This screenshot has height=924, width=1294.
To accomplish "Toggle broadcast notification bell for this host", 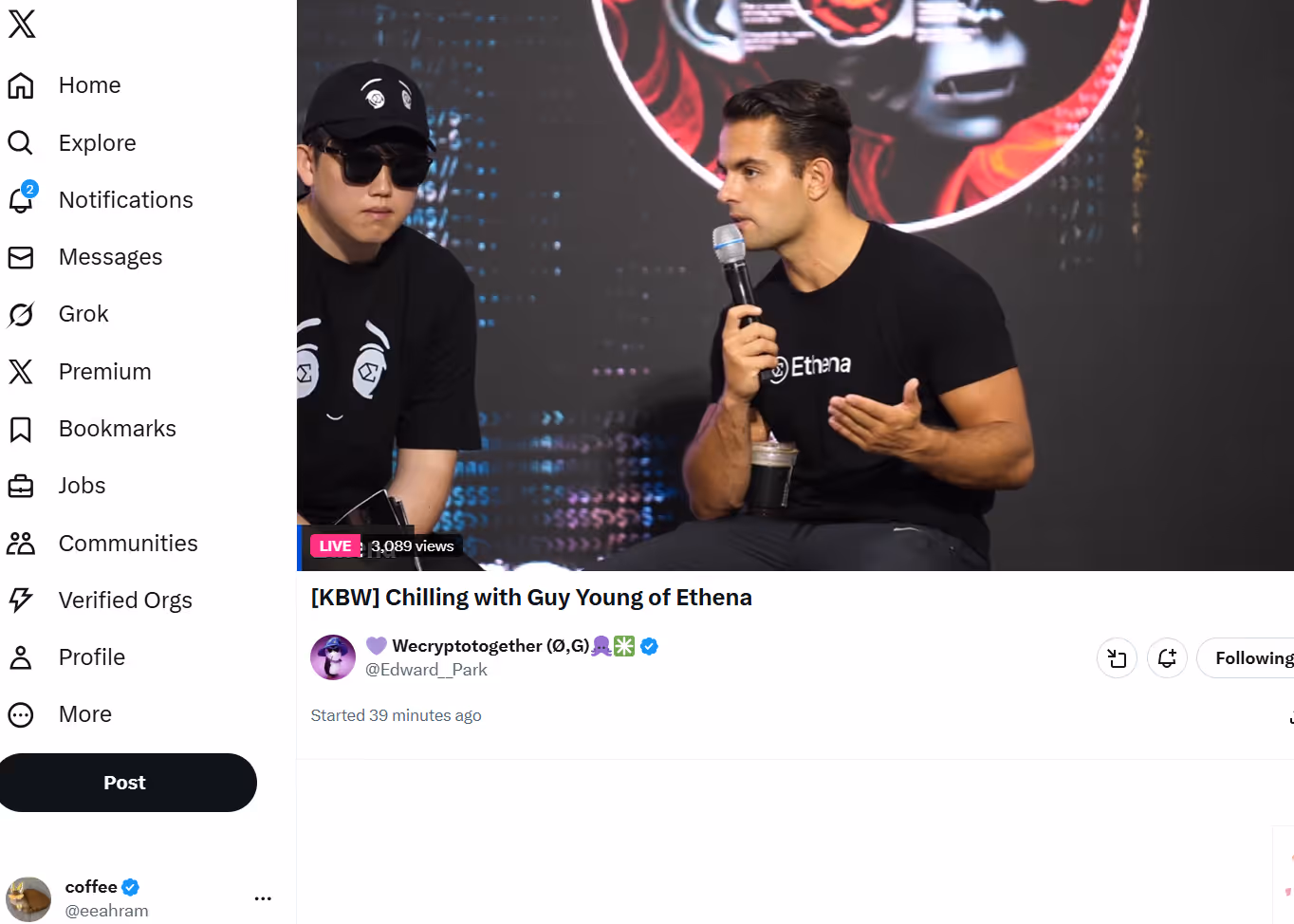I will (x=1167, y=658).
